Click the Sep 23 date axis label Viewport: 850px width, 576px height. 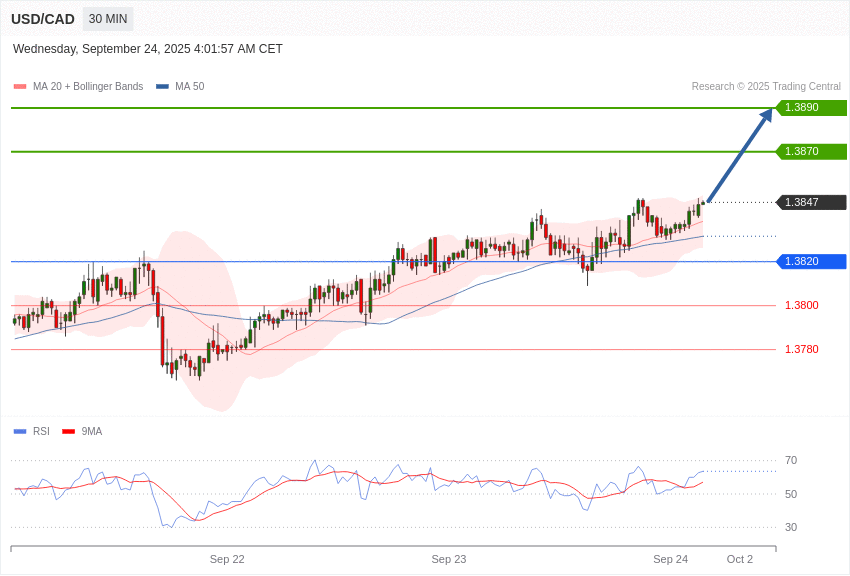point(449,559)
